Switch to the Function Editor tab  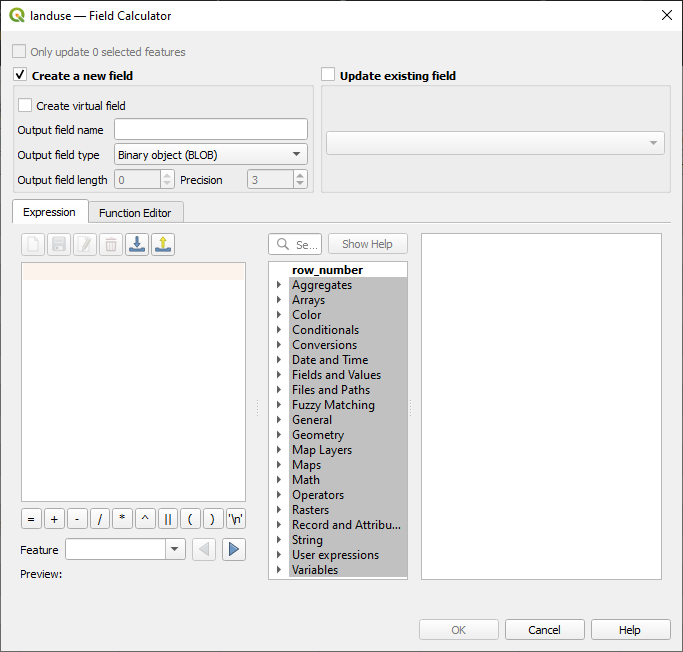coord(135,212)
